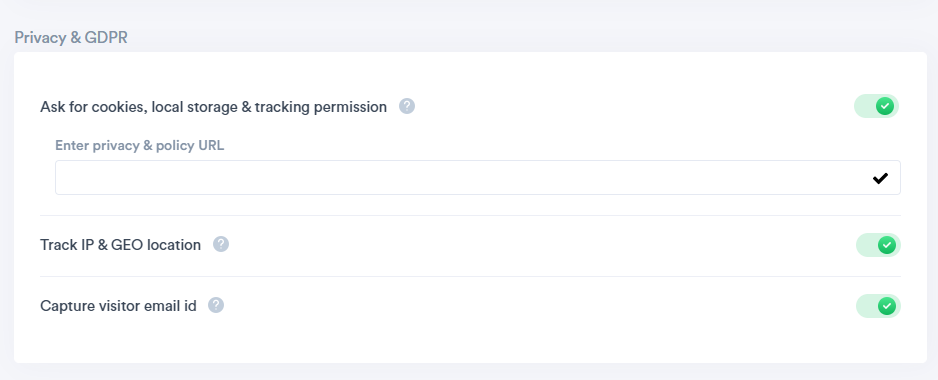Open help for cookies tracking permission
The width and height of the screenshot is (938, 380).
coord(407,107)
